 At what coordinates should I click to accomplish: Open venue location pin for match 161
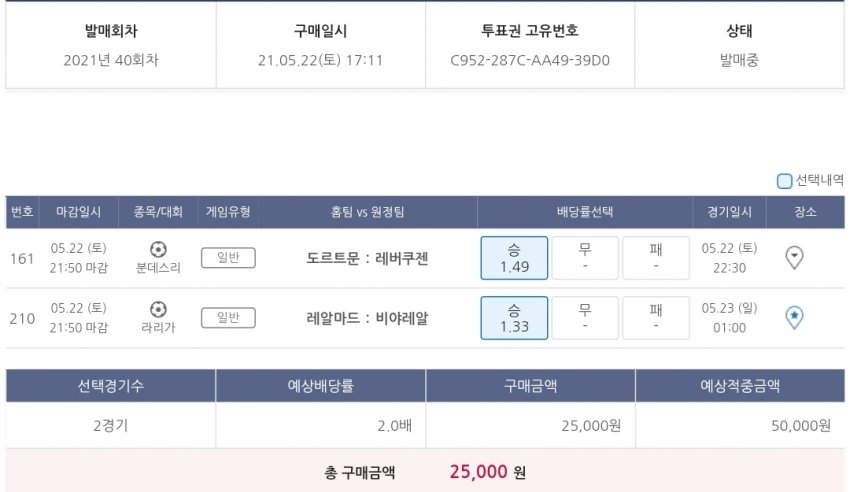(795, 258)
